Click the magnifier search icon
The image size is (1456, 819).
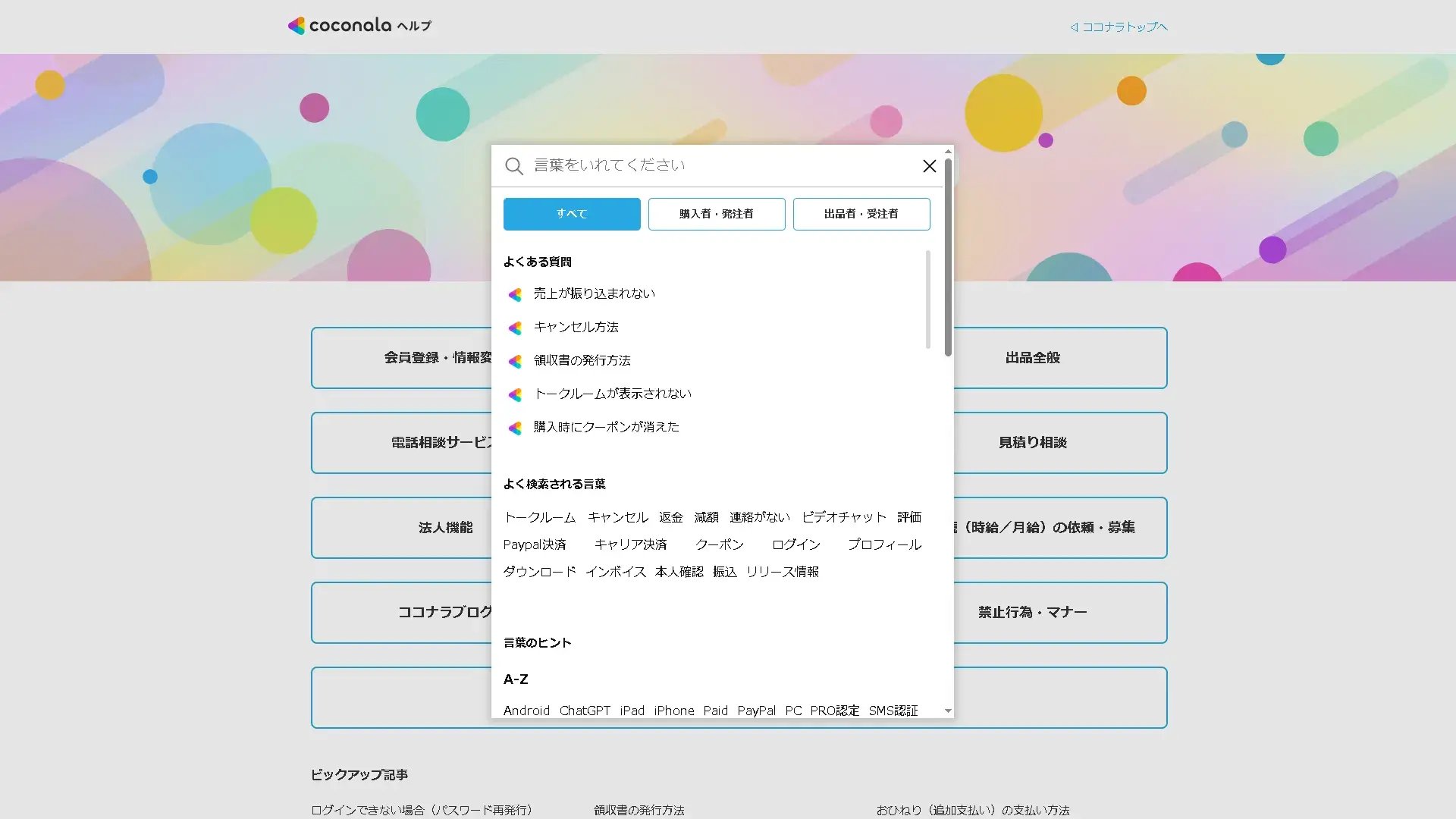(x=514, y=166)
